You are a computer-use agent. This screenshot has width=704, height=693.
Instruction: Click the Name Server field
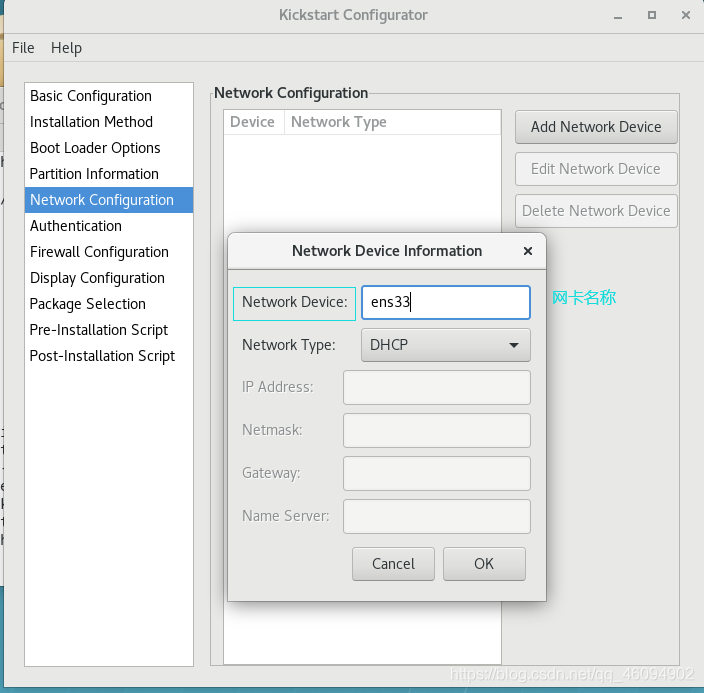[437, 516]
